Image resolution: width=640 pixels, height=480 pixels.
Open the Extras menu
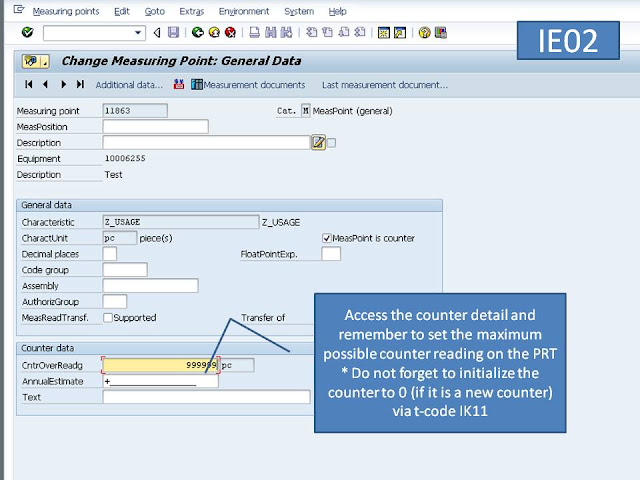tap(192, 11)
